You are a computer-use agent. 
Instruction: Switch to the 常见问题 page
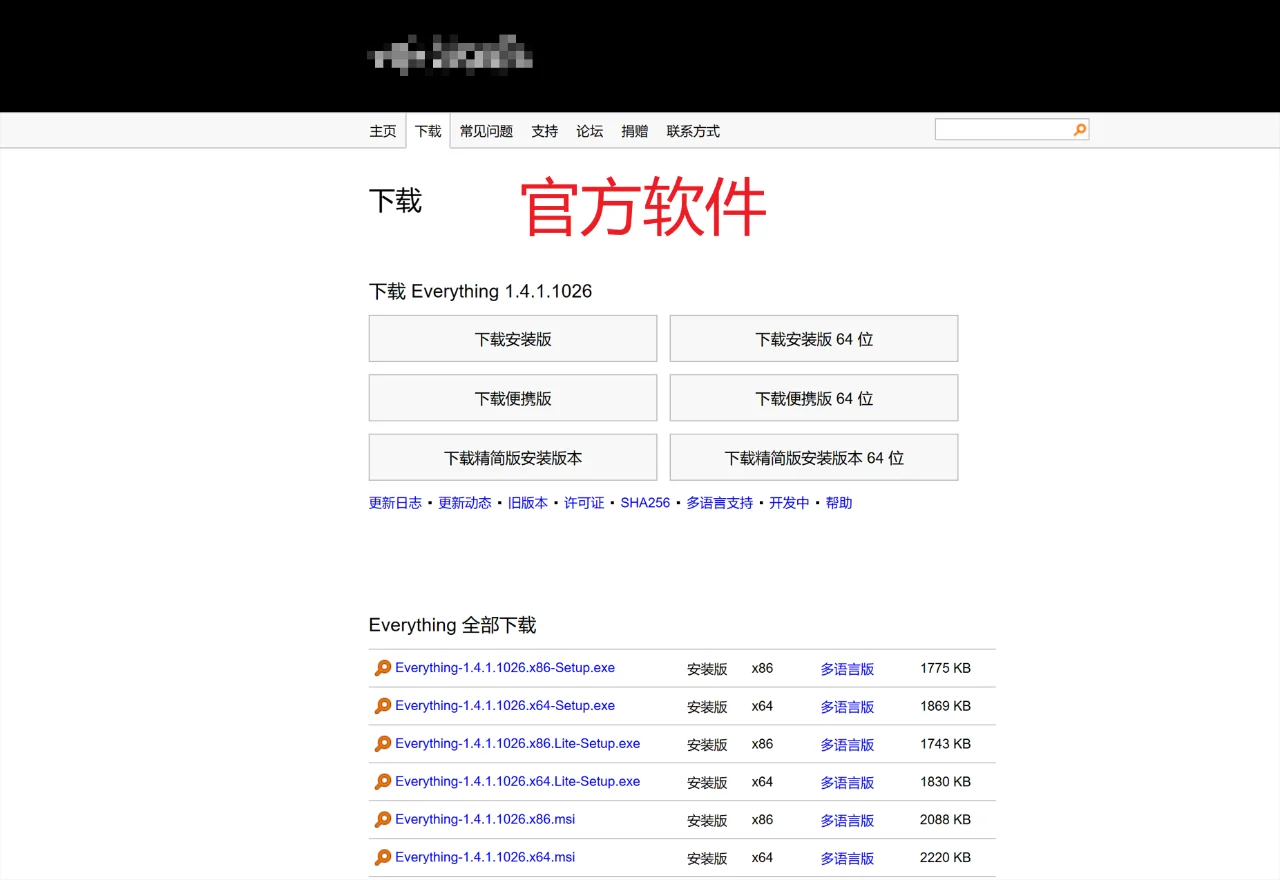[x=486, y=130]
